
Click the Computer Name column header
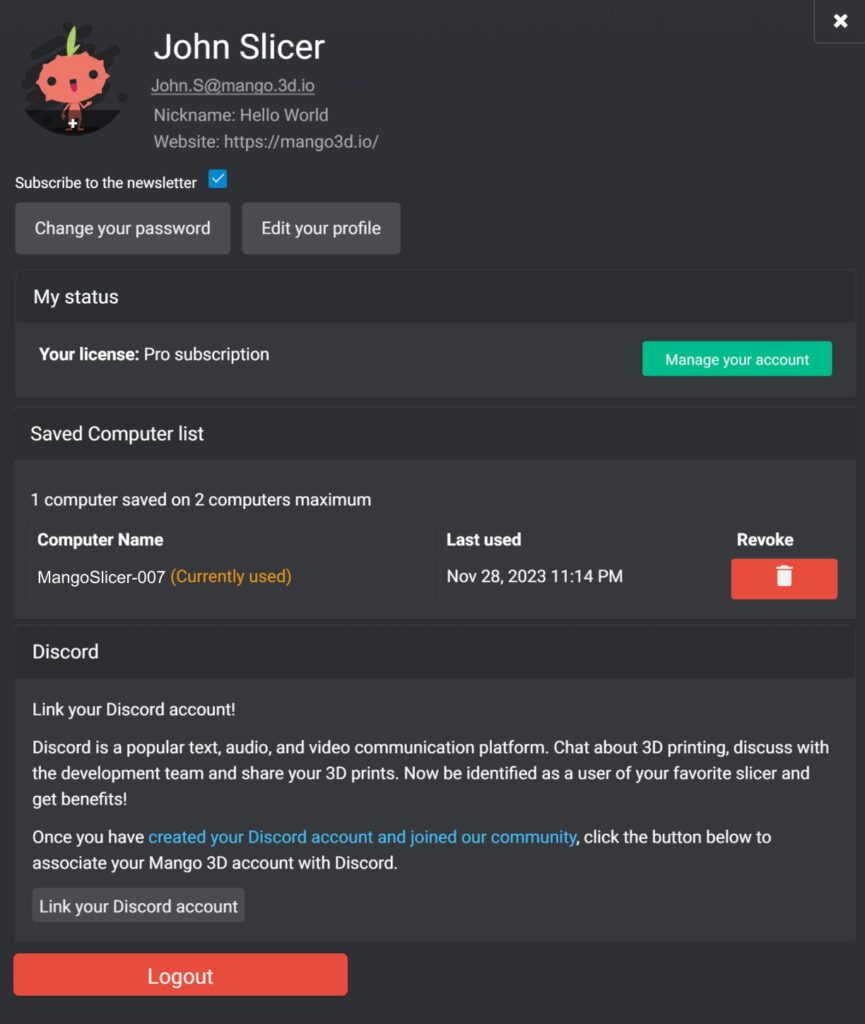click(100, 540)
